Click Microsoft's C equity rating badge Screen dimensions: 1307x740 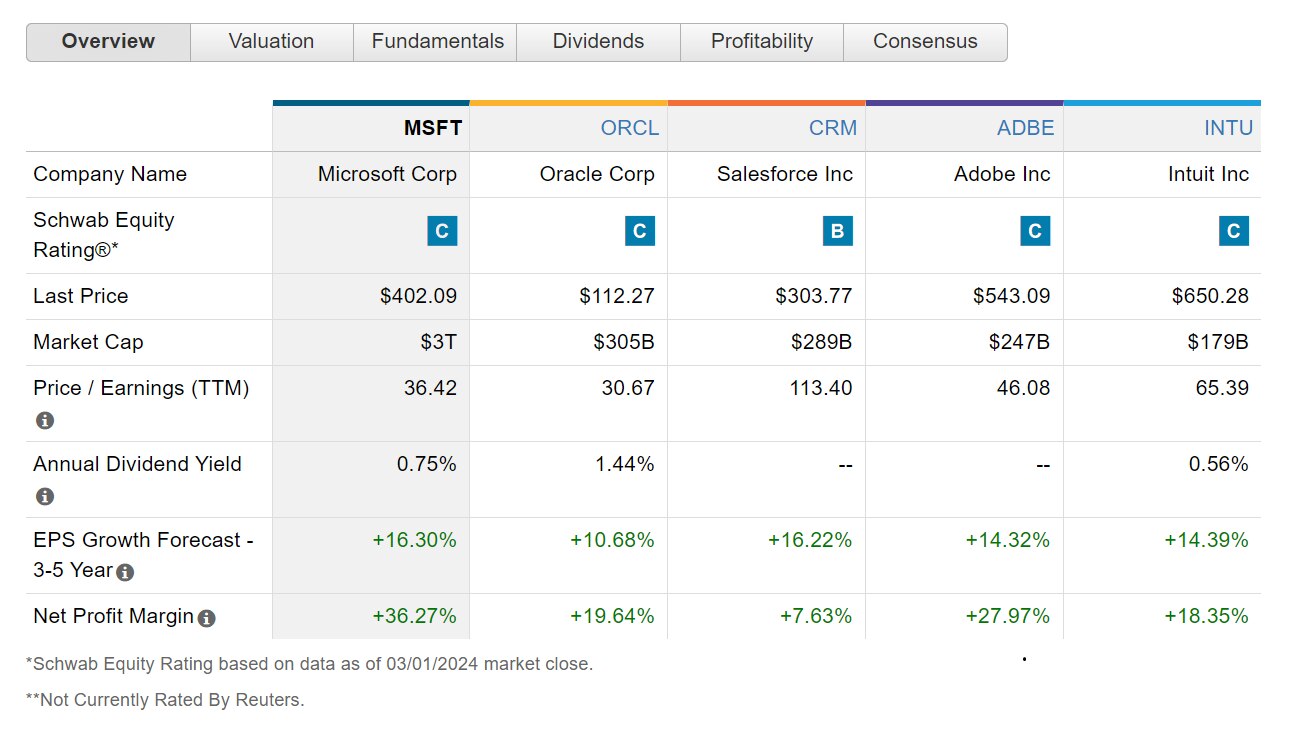pos(441,232)
